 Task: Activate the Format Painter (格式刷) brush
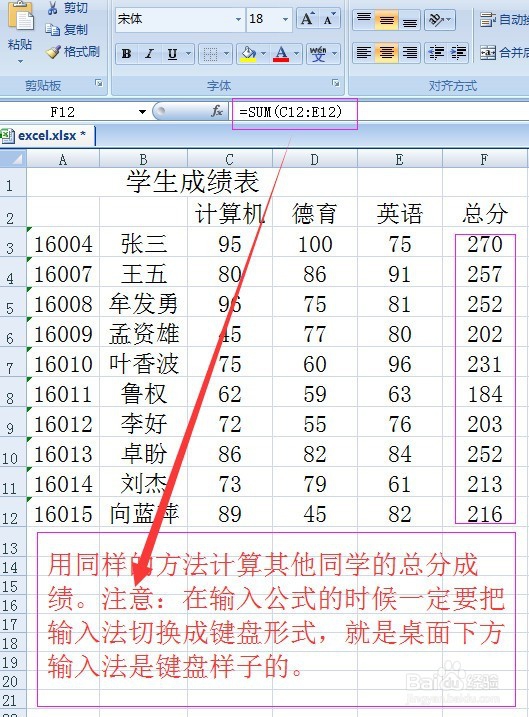tap(72, 52)
